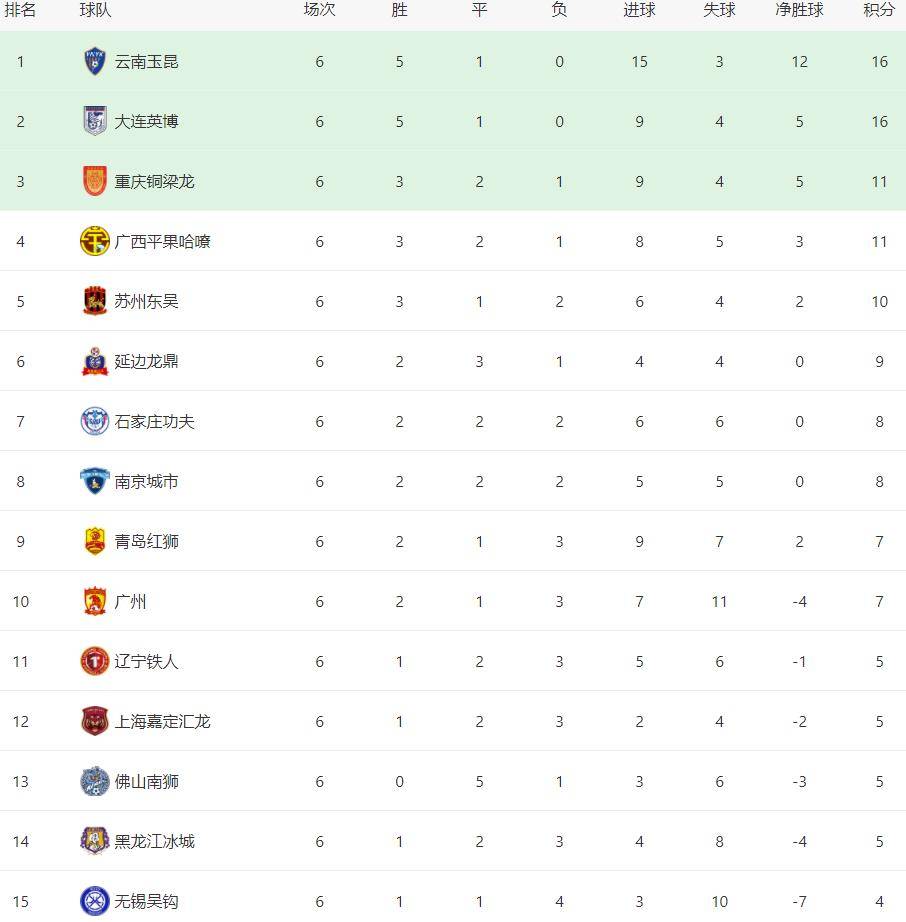Click the 青岛红狮 lion crest icon

tap(95, 541)
